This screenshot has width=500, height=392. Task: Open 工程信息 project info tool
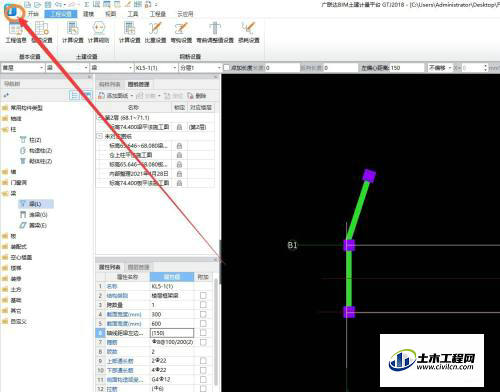16,32
